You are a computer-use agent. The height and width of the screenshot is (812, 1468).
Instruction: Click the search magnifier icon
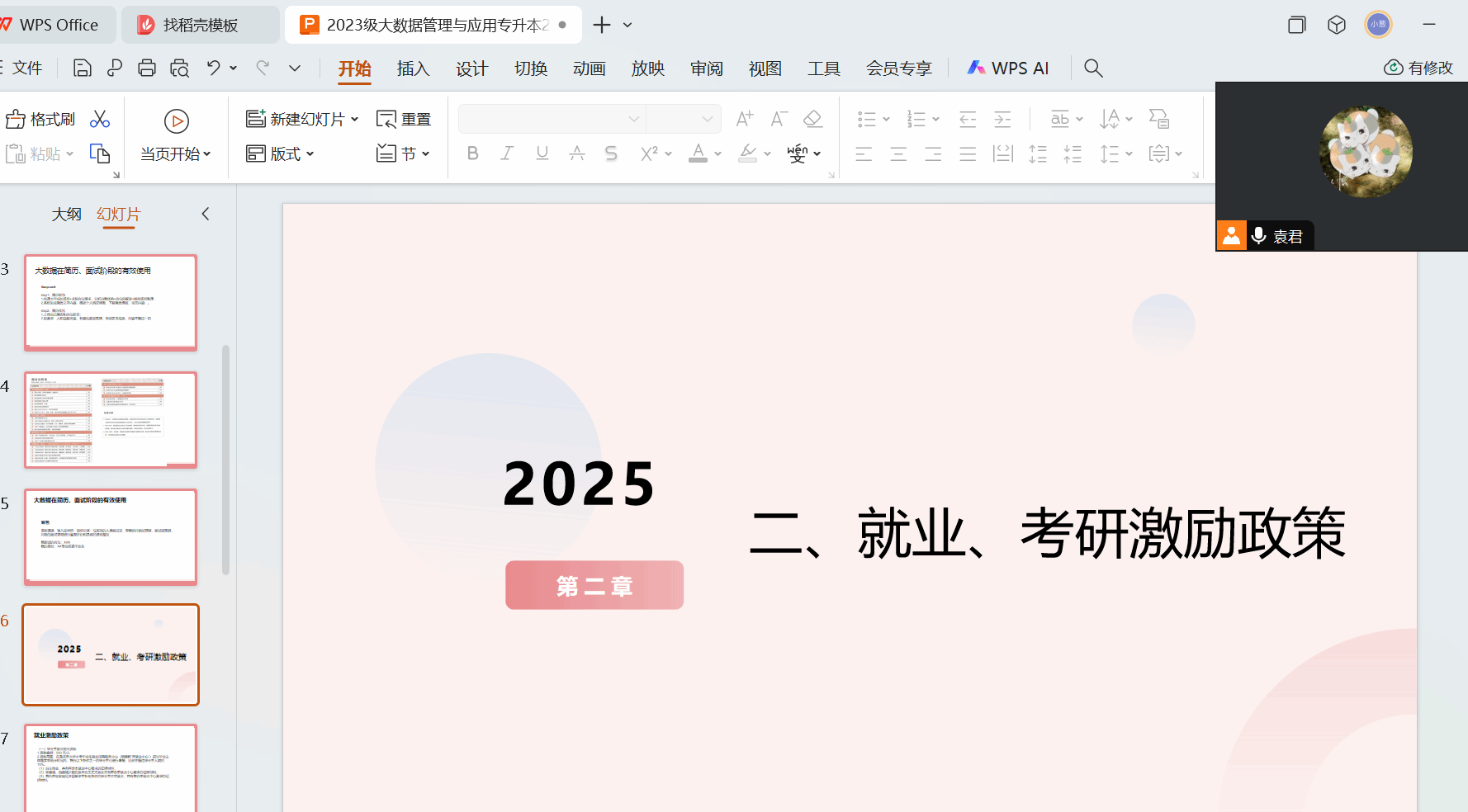click(x=1093, y=68)
